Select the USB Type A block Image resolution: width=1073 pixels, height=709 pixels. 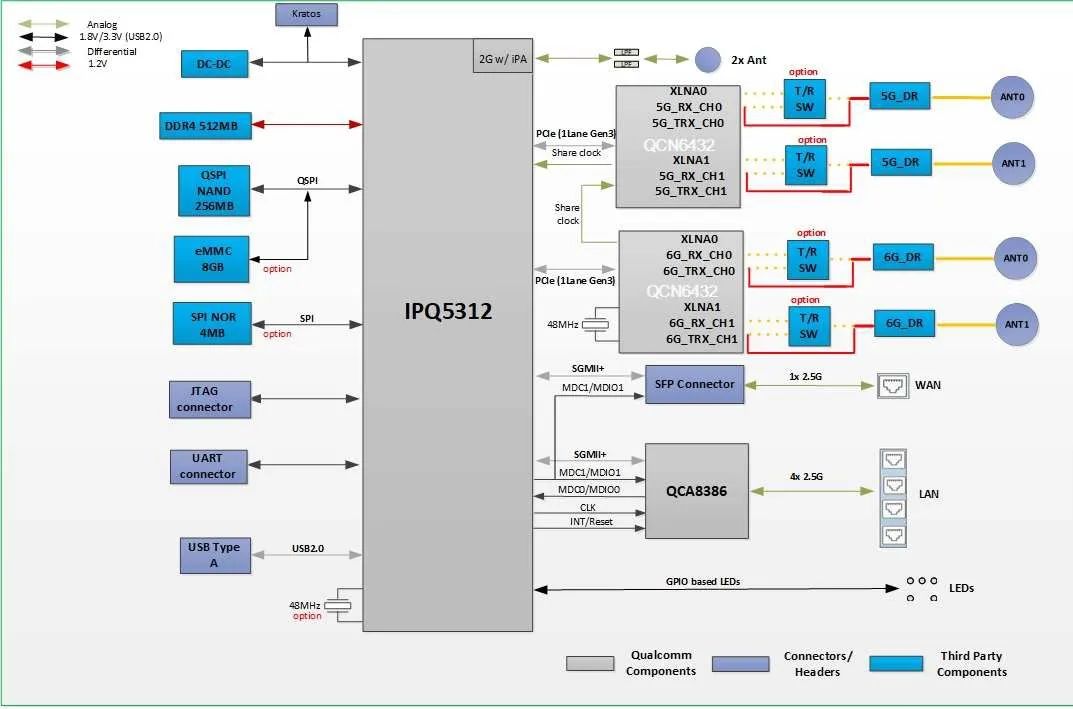click(x=215, y=555)
